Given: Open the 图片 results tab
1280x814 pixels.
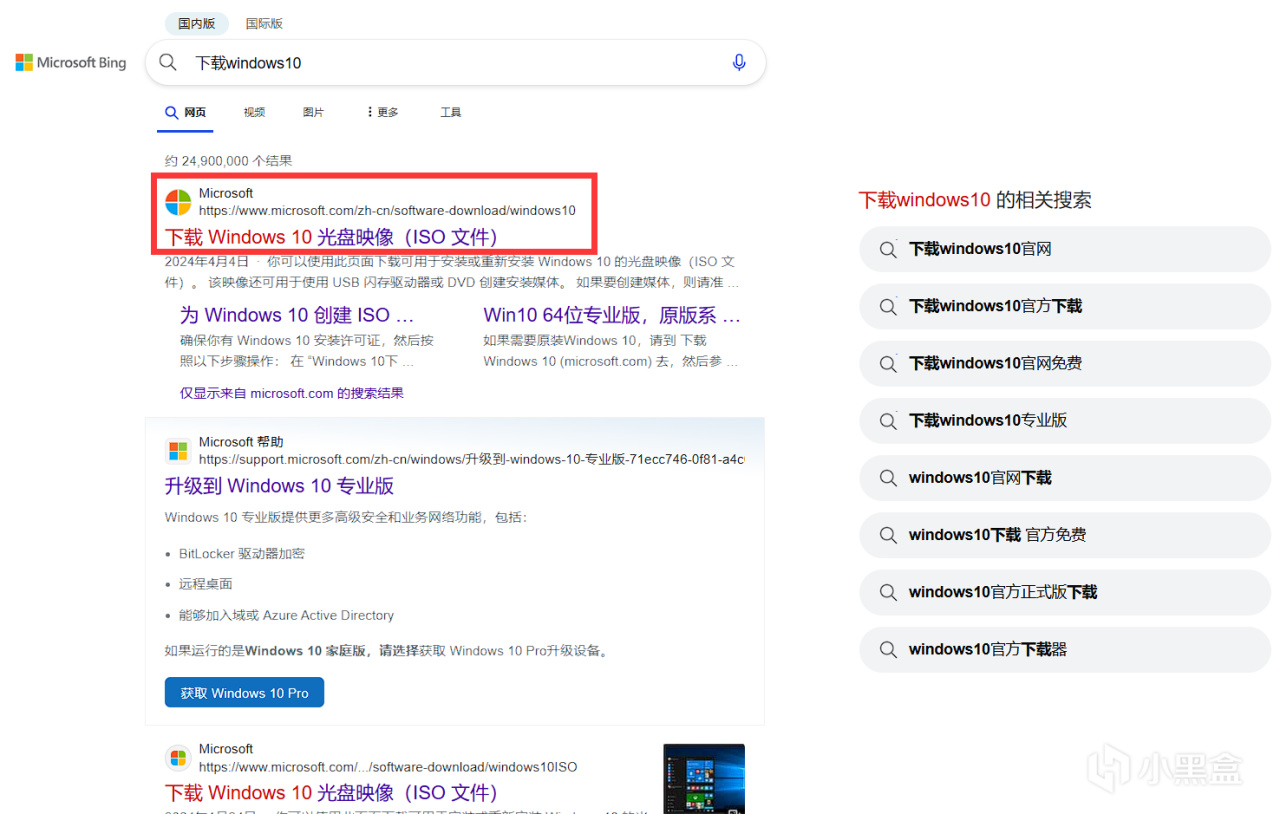Looking at the screenshot, I should pyautogui.click(x=313, y=113).
